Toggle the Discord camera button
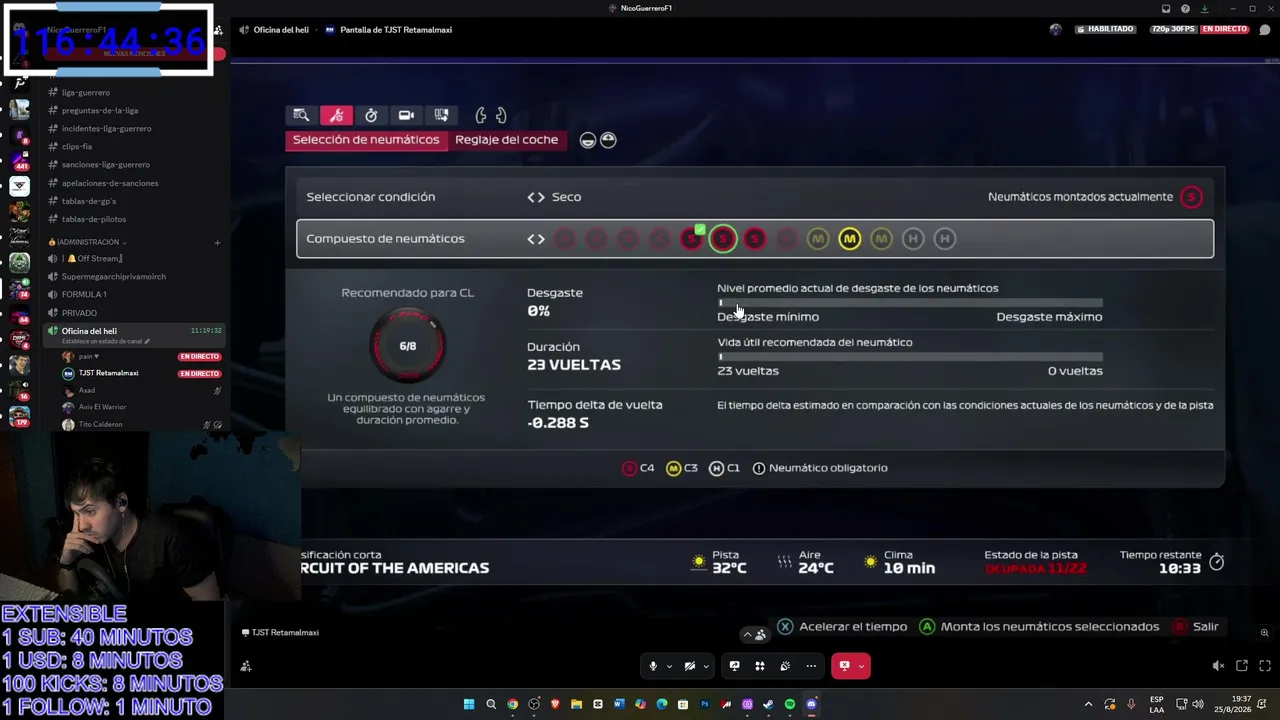Viewport: 1280px width, 720px height. [689, 666]
